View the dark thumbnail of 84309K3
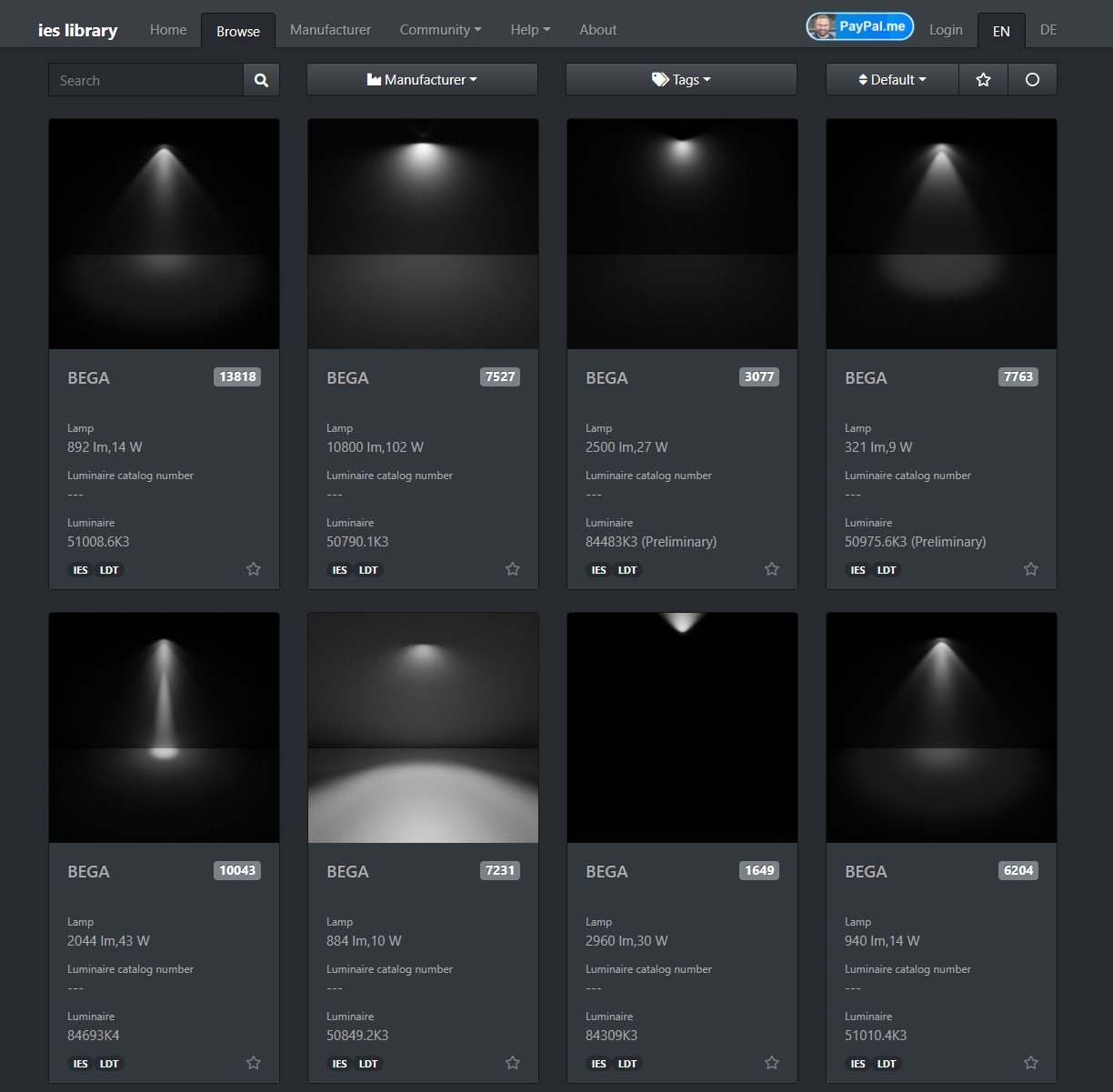This screenshot has width=1113, height=1092. [682, 727]
